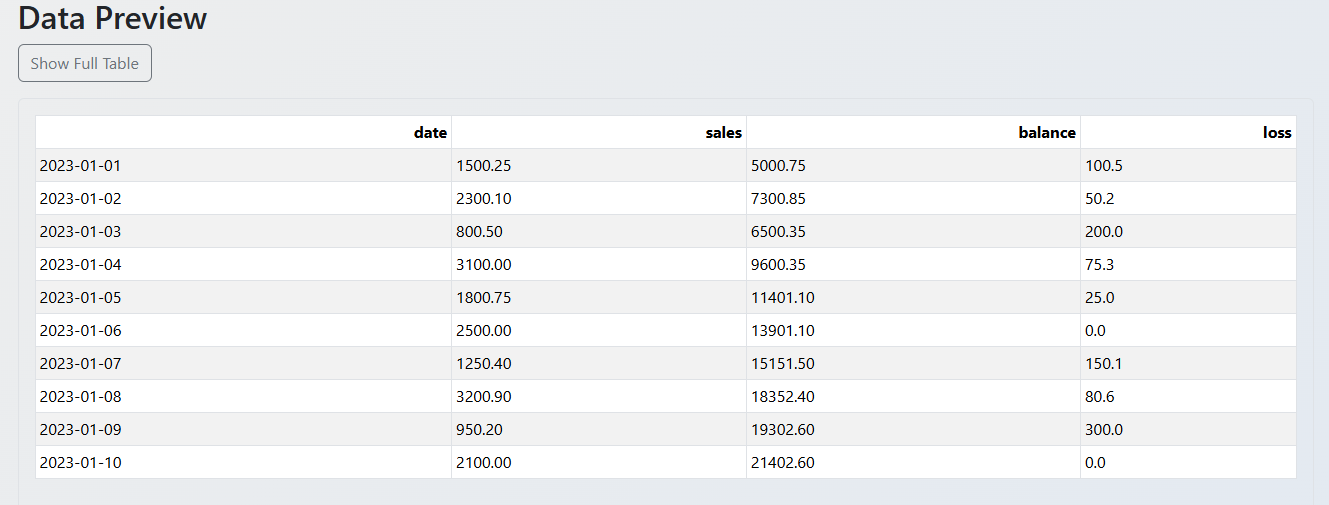The width and height of the screenshot is (1329, 505).
Task: Click loss value 50.2
Action: (1188, 198)
